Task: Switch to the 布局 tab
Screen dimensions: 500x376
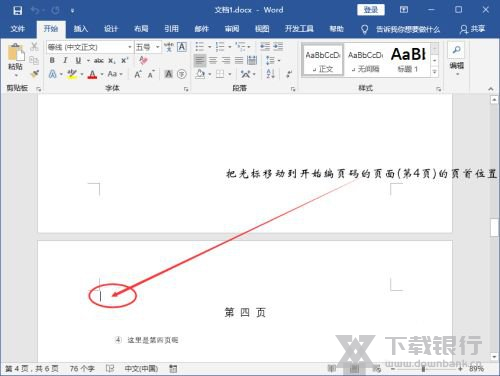Action: (x=141, y=29)
